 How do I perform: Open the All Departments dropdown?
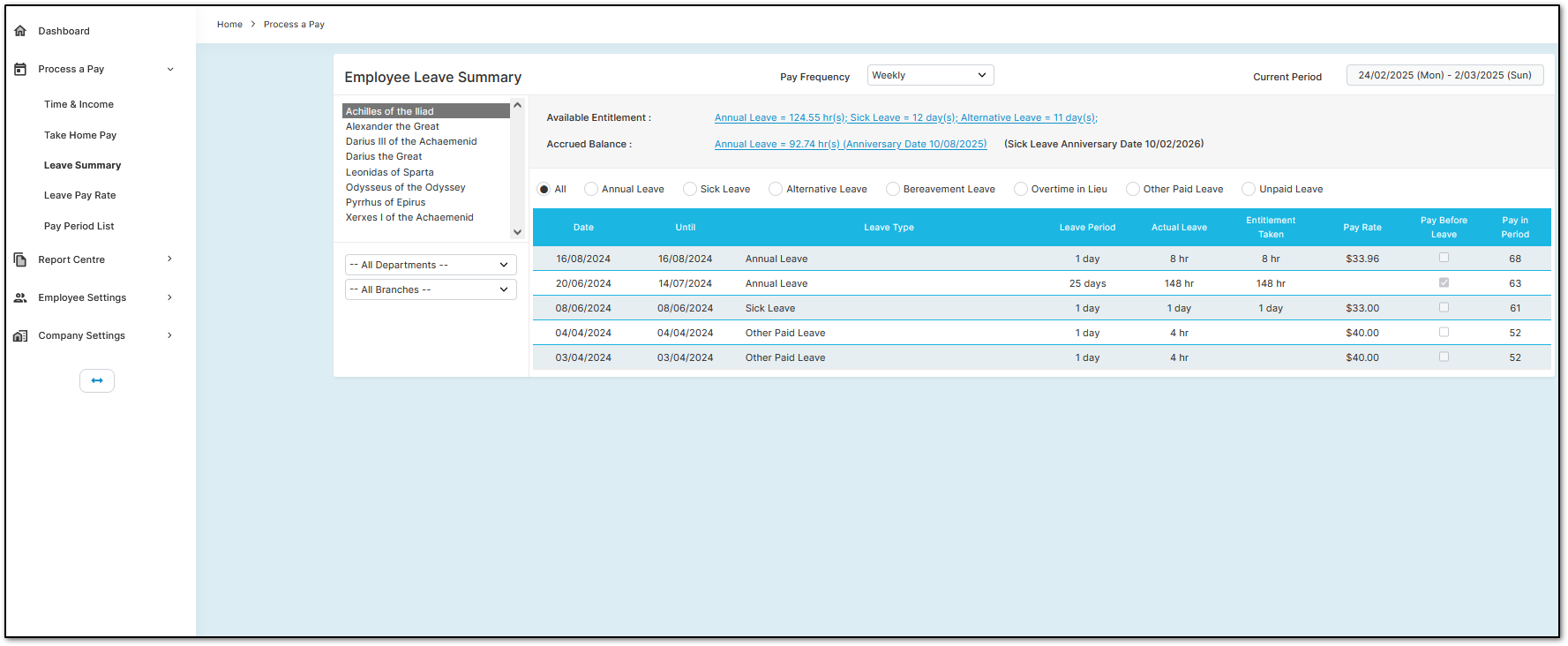(431, 265)
